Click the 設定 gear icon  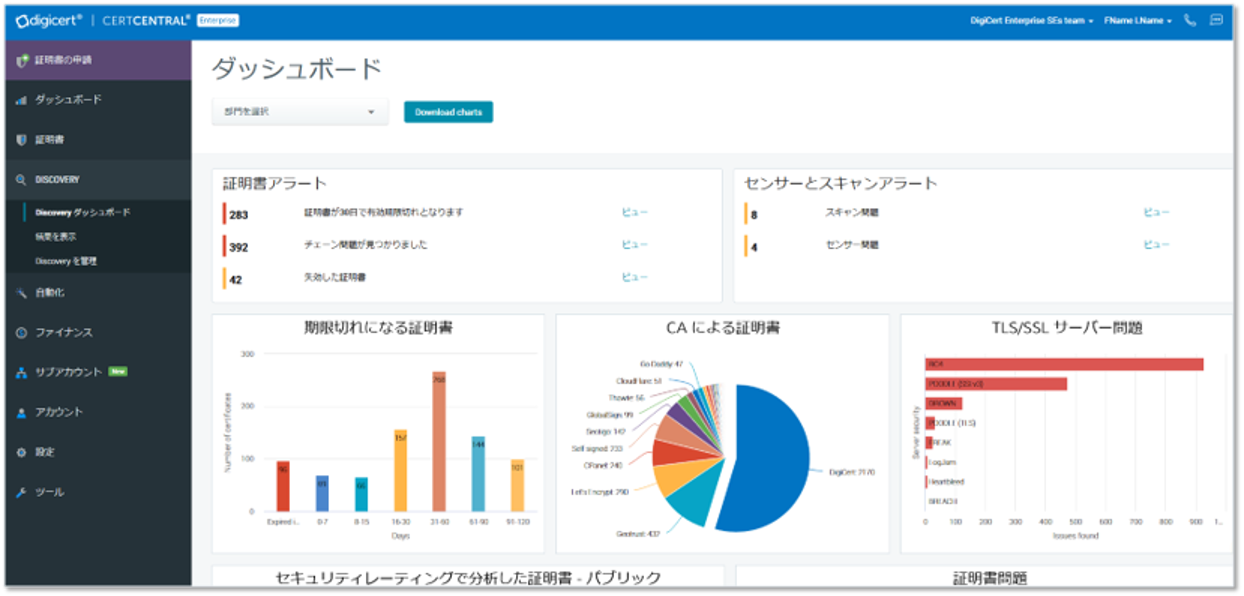pyautogui.click(x=22, y=452)
